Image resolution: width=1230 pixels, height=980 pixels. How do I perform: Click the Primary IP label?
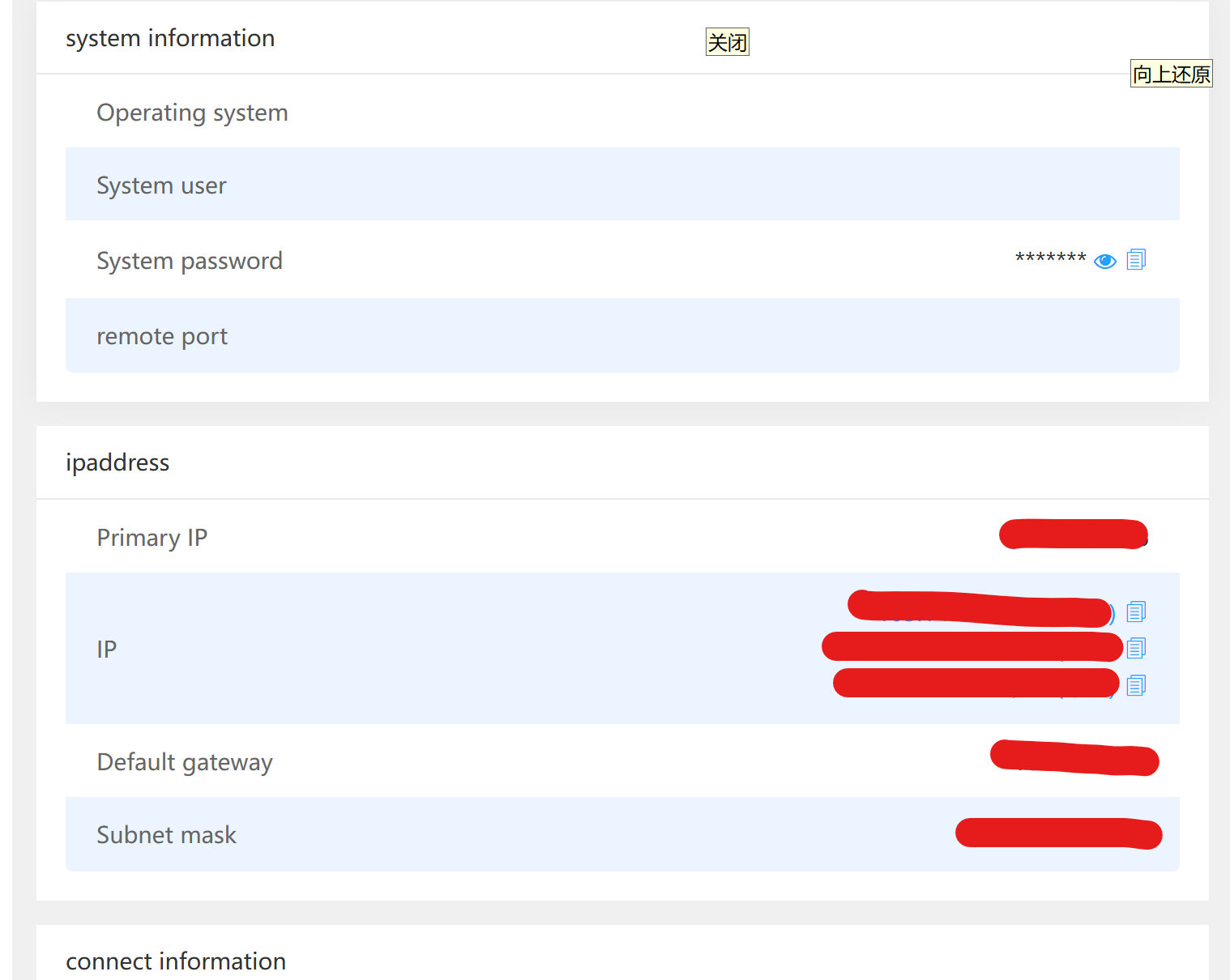152,538
